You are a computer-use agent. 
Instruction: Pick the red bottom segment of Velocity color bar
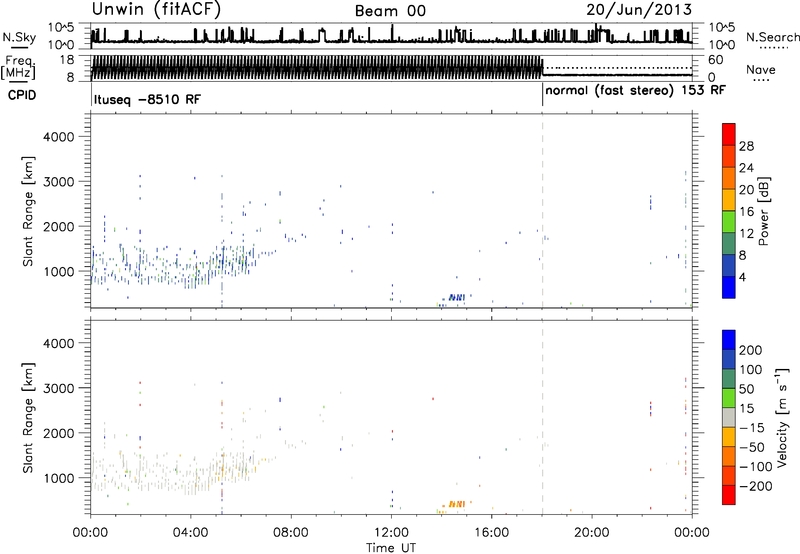click(729, 495)
